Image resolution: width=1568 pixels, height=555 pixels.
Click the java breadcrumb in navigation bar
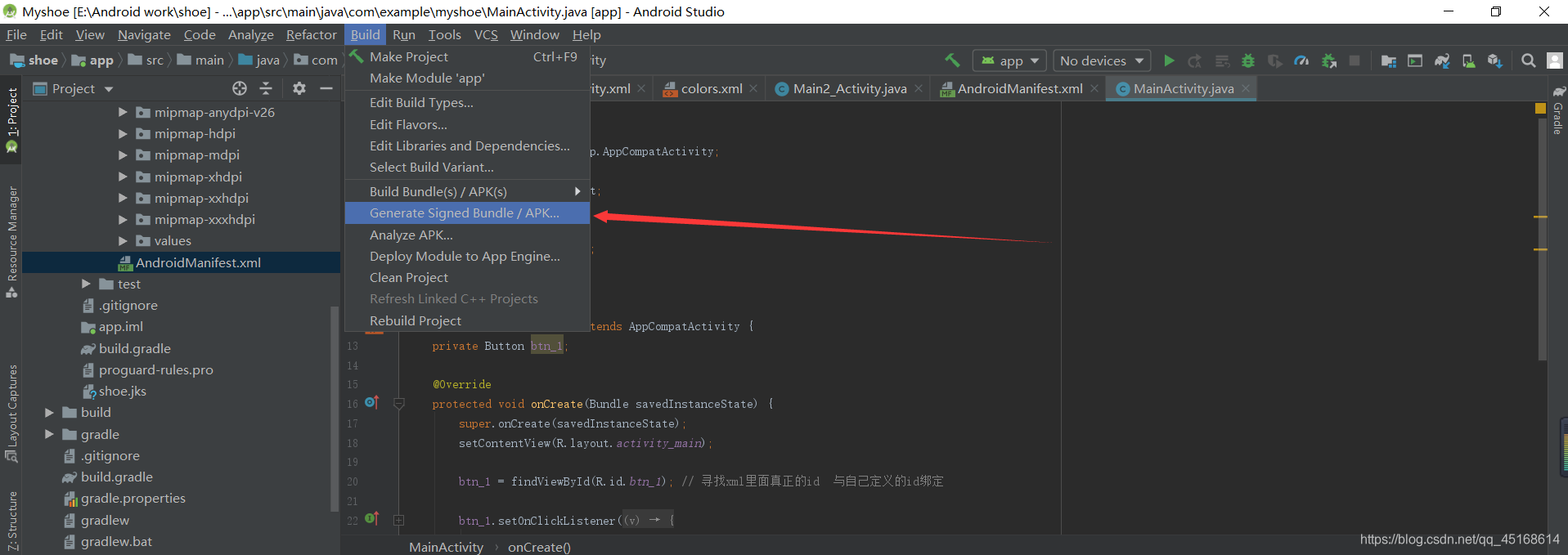coord(259,60)
